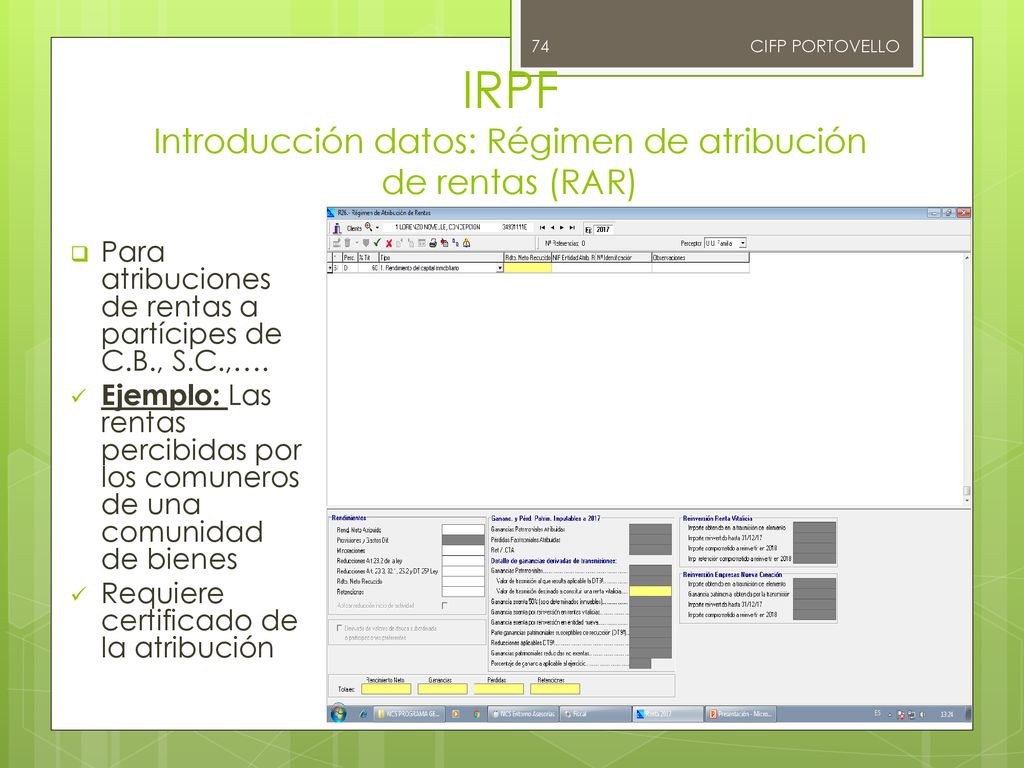This screenshot has width=1024, height=768.
Task: Launch Internet Explorer from taskbar
Action: 362,714
